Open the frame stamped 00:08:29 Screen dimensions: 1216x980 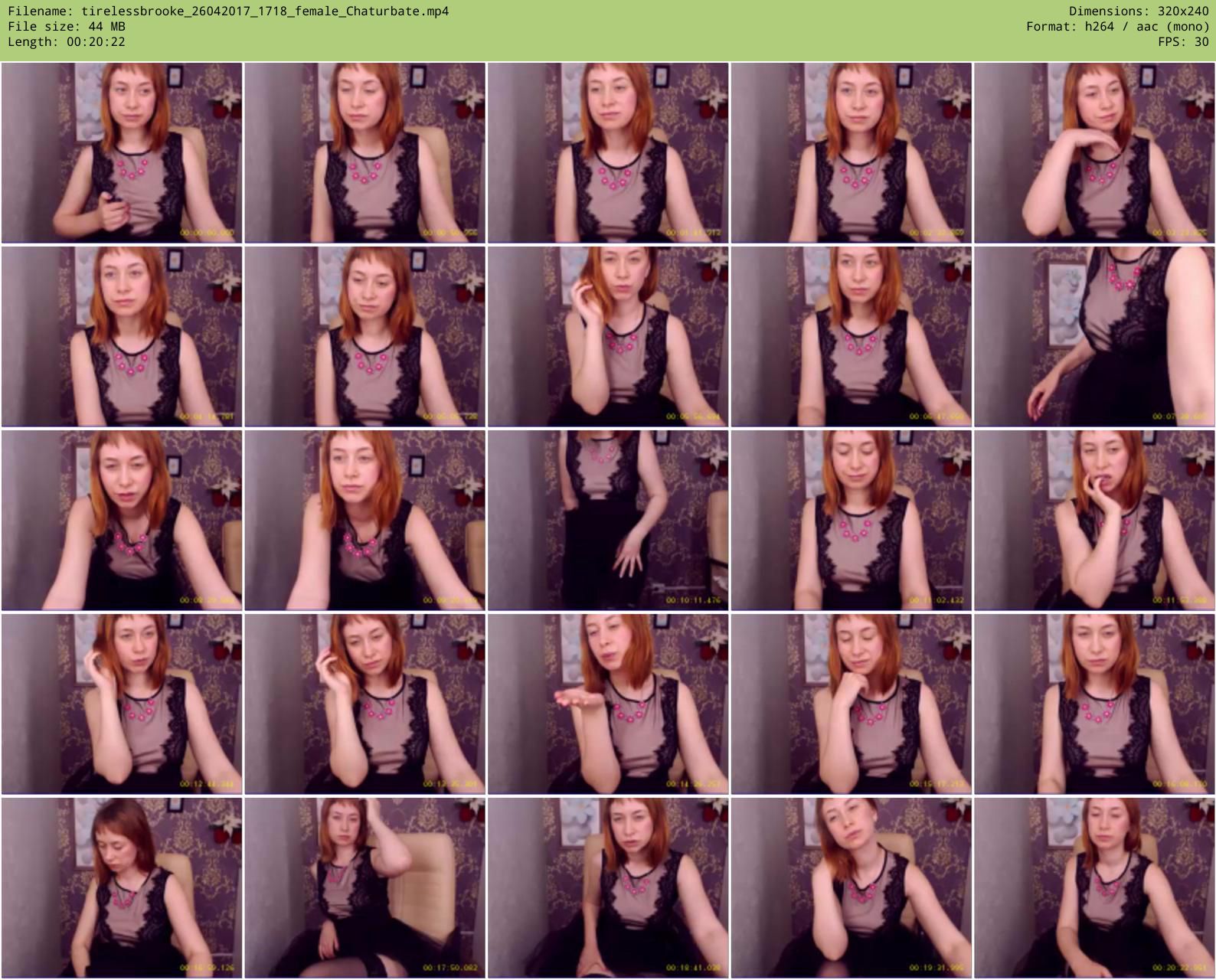coord(122,521)
